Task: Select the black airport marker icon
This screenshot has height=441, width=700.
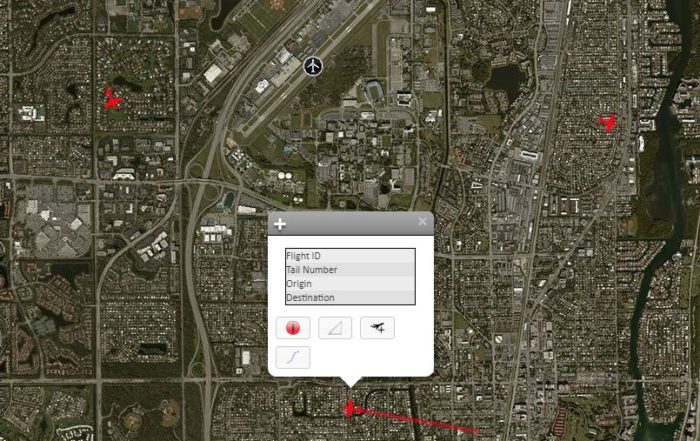Action: click(x=313, y=66)
